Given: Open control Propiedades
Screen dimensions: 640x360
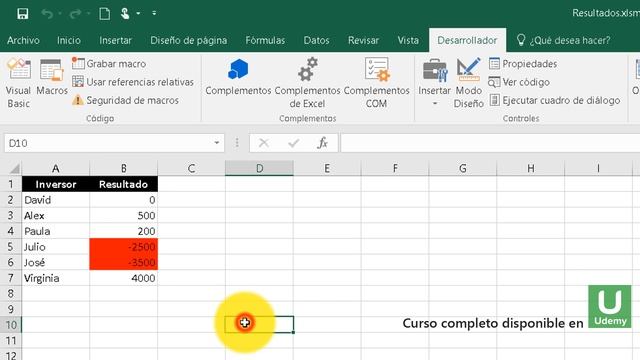Looking at the screenshot, I should [523, 64].
